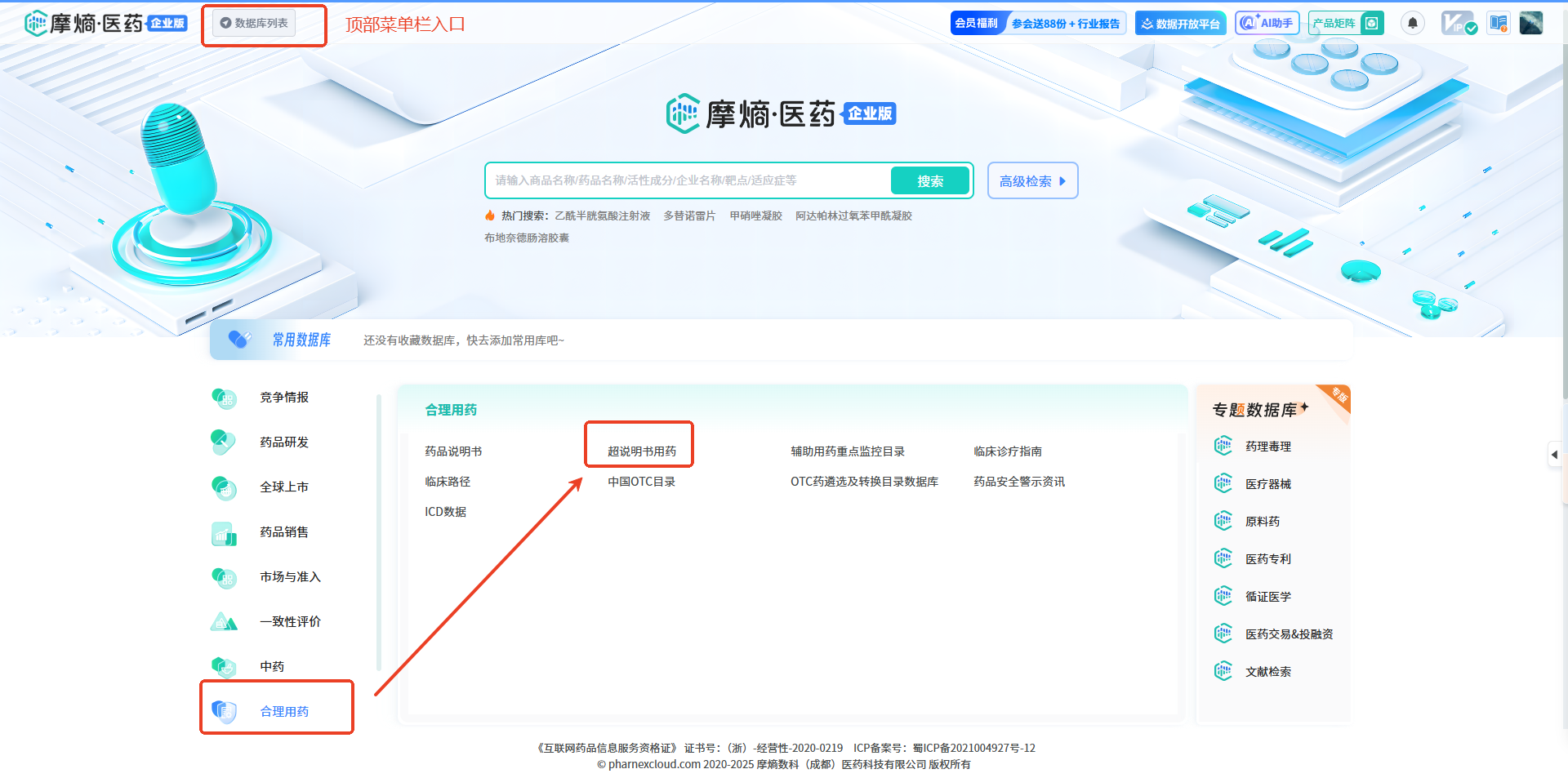The height and width of the screenshot is (778, 1568).
Task: Open the 数据库列表 menu button
Action: [x=254, y=23]
